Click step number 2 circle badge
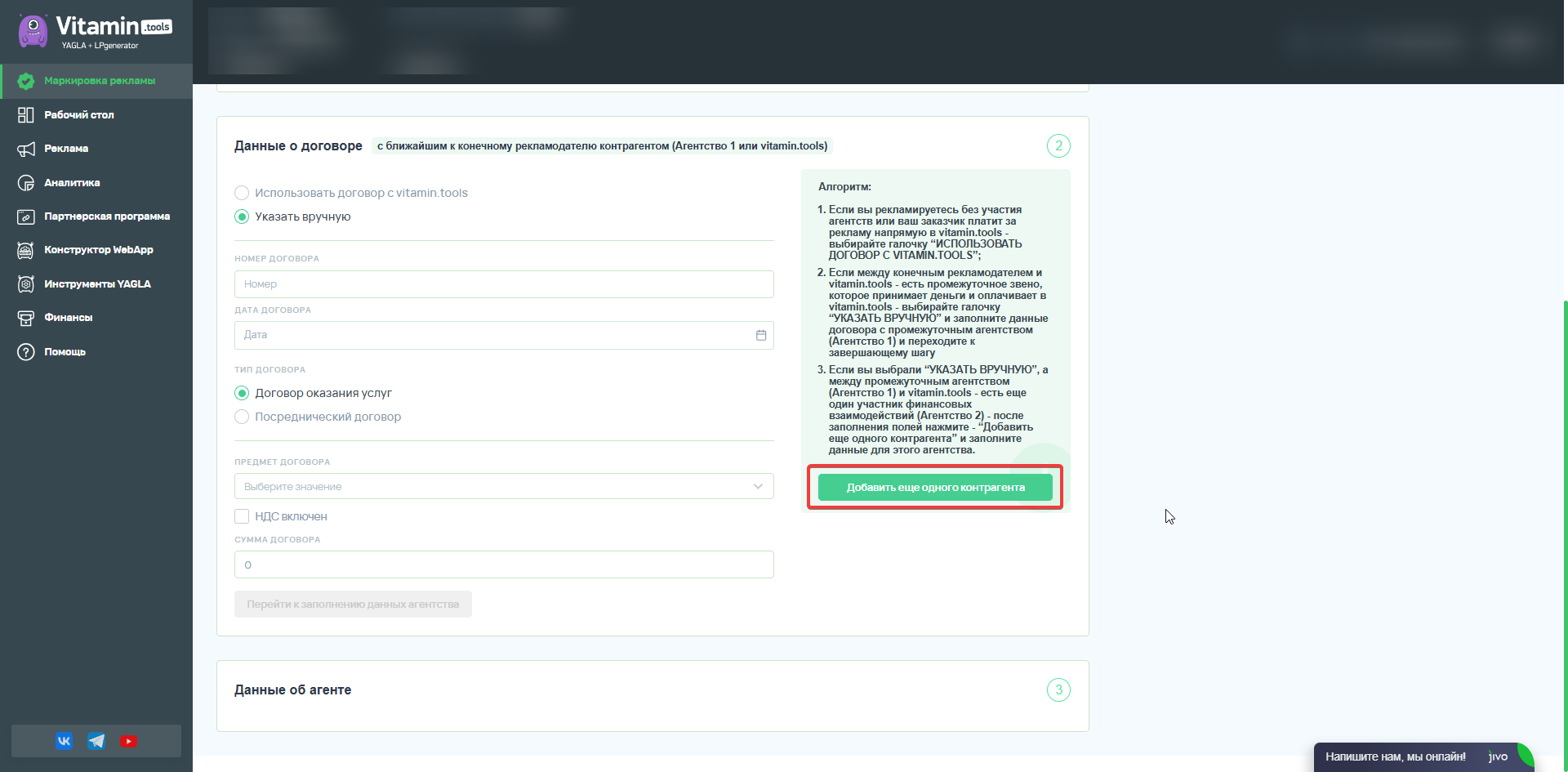This screenshot has height=772, width=1568. (1058, 146)
